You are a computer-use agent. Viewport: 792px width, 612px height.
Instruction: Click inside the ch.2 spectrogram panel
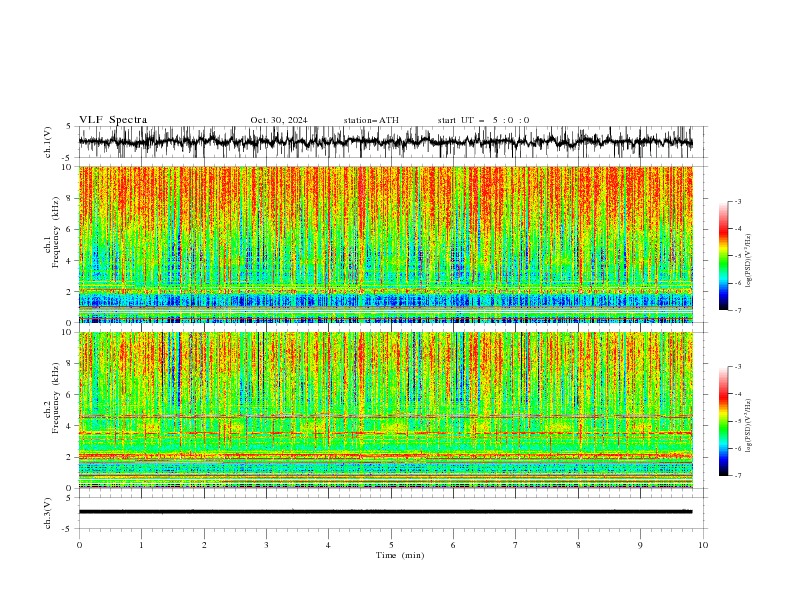[385, 410]
